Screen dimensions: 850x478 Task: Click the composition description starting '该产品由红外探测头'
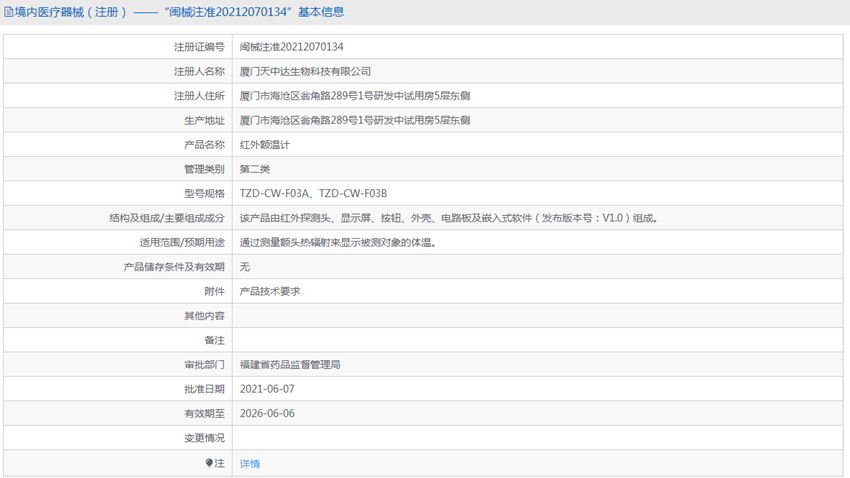pyautogui.click(x=449, y=218)
